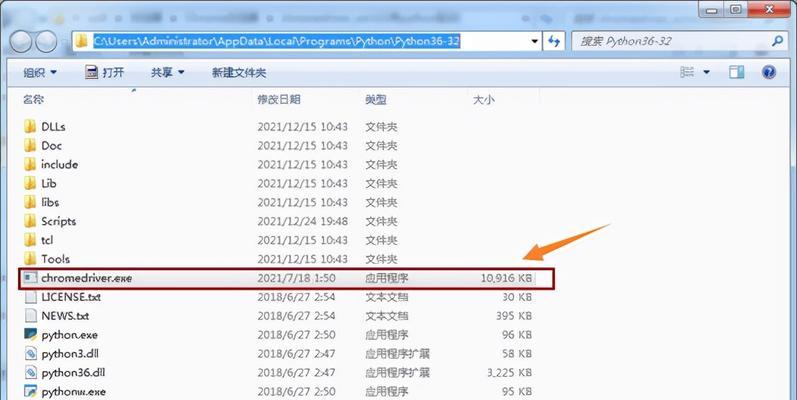Click the python36.dll file name
The image size is (797, 400).
coord(73,373)
